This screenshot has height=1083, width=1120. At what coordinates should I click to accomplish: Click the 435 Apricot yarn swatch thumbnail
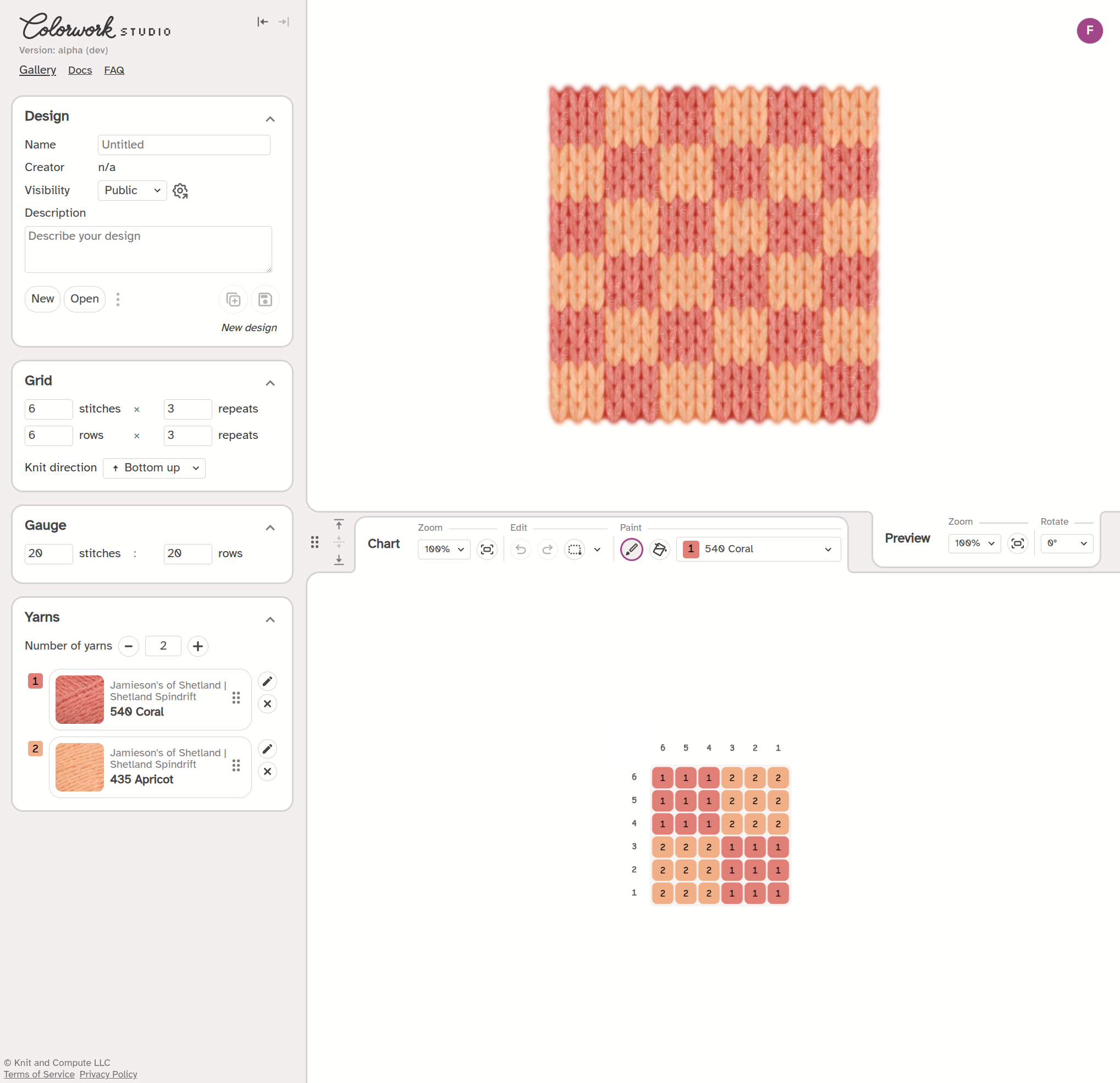(79, 767)
